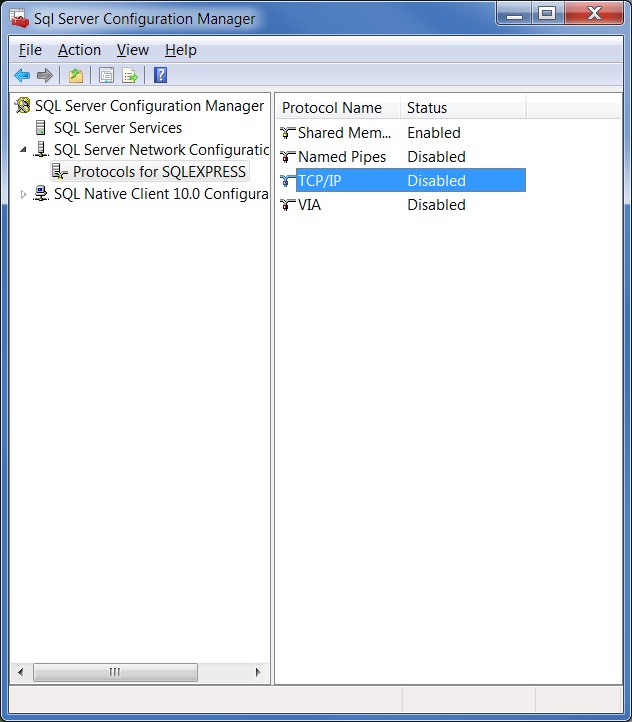
Task: Click the Disabled status of TCP/IP
Action: (x=436, y=180)
